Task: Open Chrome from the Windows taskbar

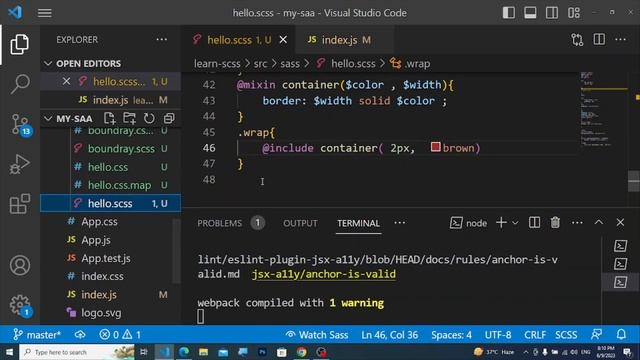Action: click(x=302, y=352)
